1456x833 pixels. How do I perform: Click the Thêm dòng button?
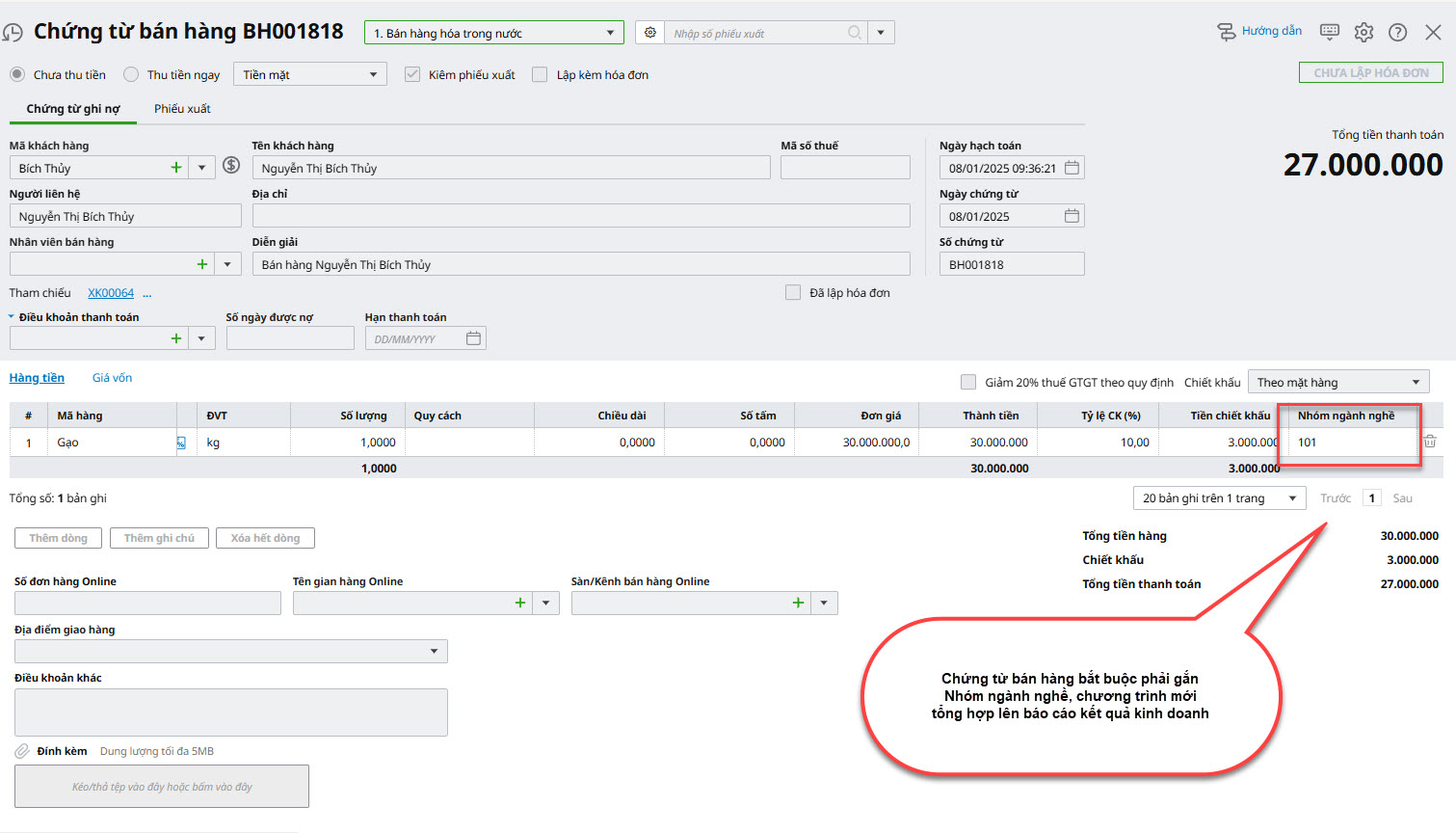point(58,538)
